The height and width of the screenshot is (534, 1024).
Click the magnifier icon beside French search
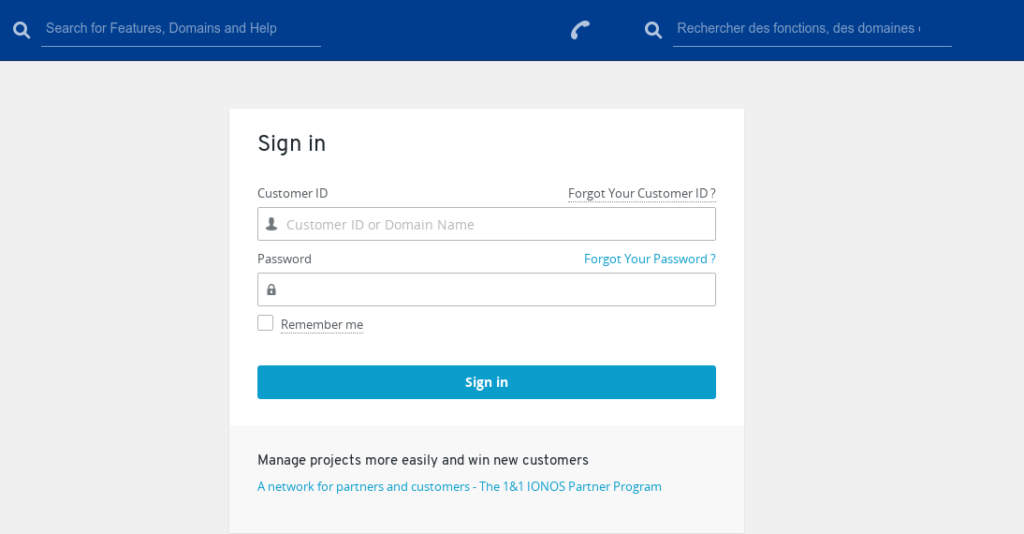653,30
